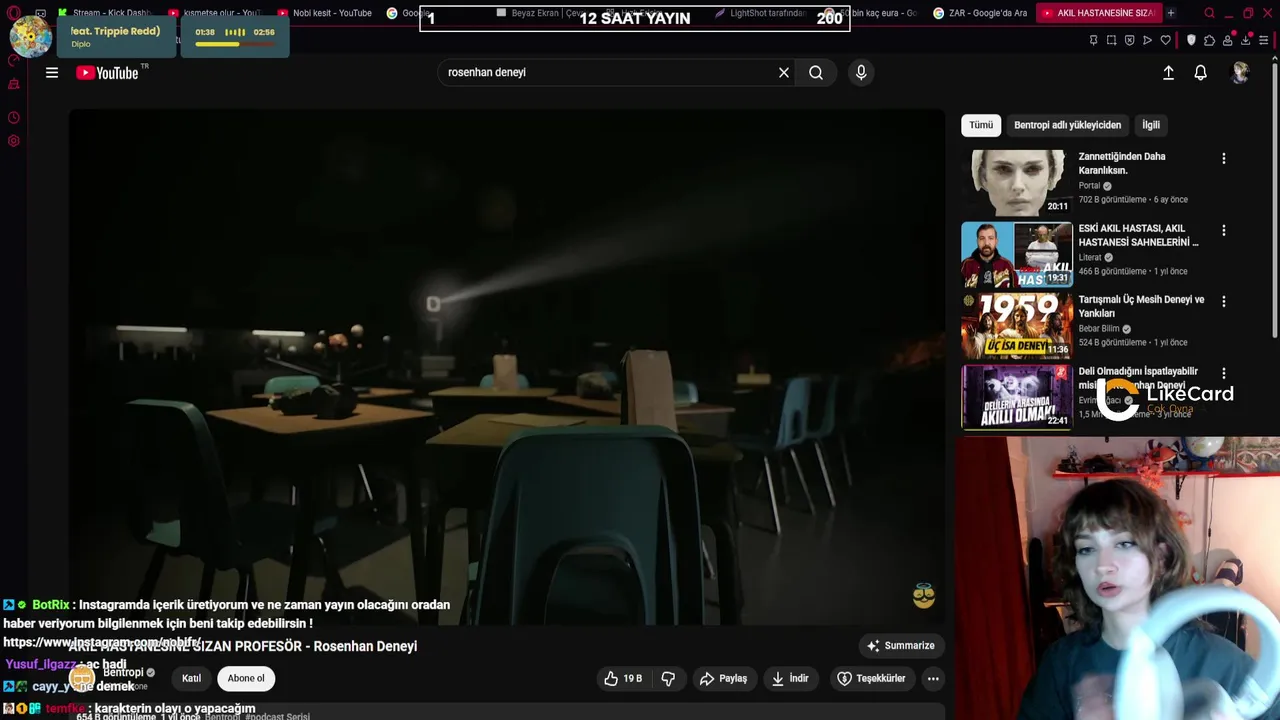The width and height of the screenshot is (1280, 720).
Task: Switch to the ZAR - Google'da Ara tab
Action: pos(979,13)
